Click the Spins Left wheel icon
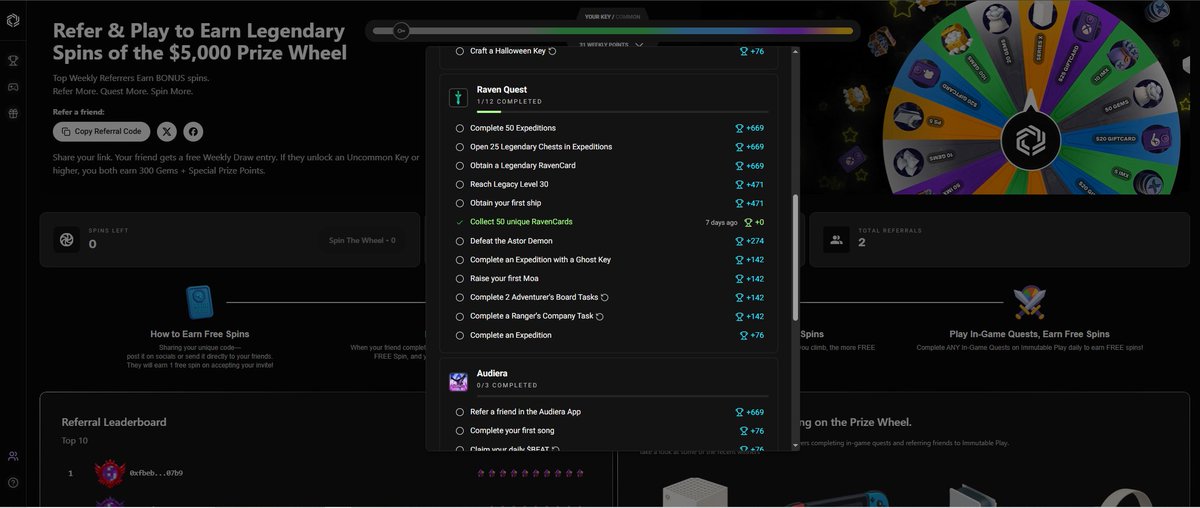1200x508 pixels. coord(66,239)
